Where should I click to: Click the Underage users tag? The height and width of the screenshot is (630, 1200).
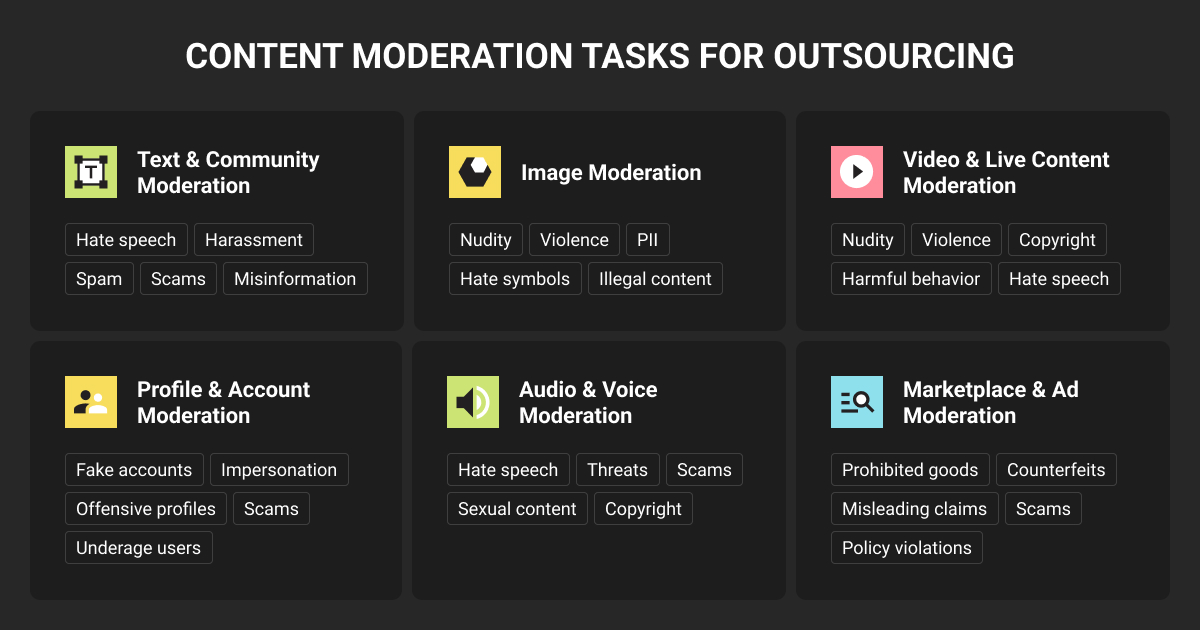138,548
